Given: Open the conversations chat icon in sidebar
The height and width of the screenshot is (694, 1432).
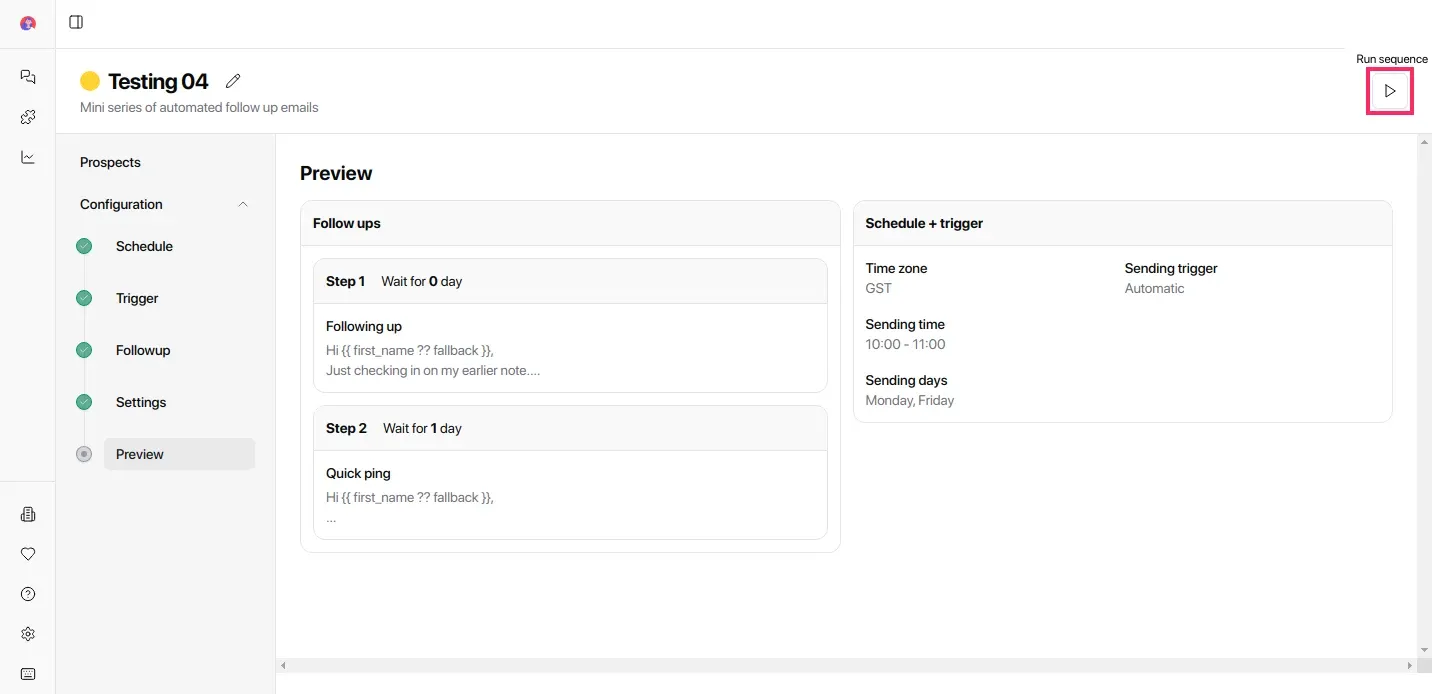Looking at the screenshot, I should (28, 77).
